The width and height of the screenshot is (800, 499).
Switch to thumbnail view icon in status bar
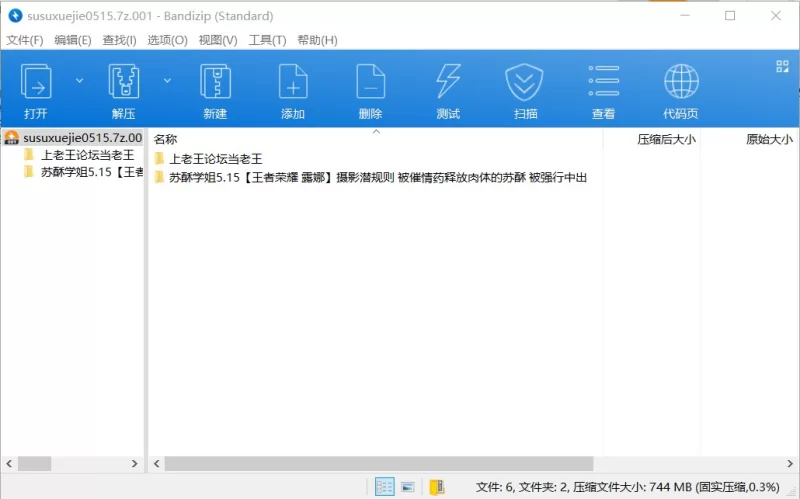click(408, 487)
